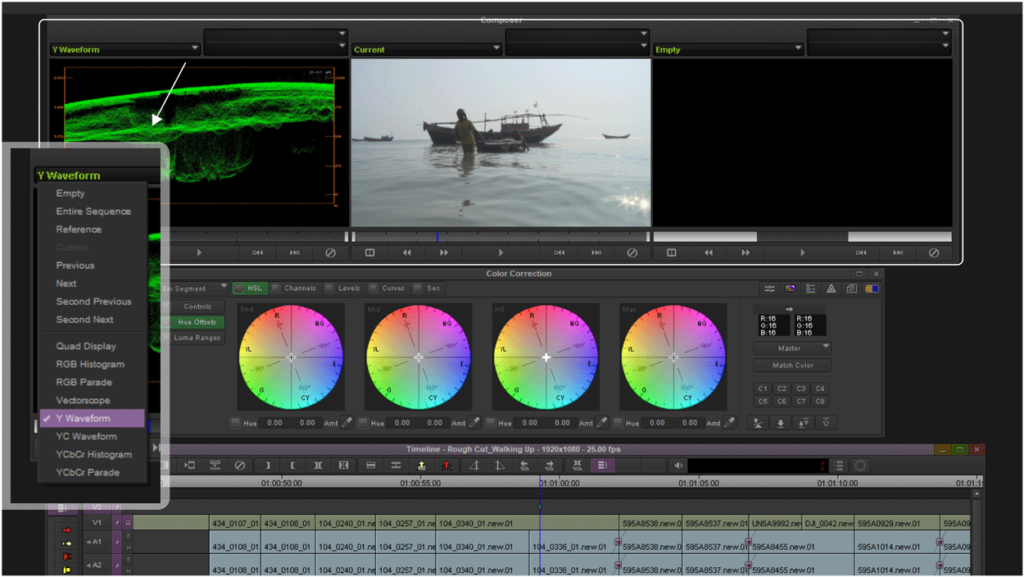Click the C1 color bucket
The width and height of the screenshot is (1024, 577).
763,388
